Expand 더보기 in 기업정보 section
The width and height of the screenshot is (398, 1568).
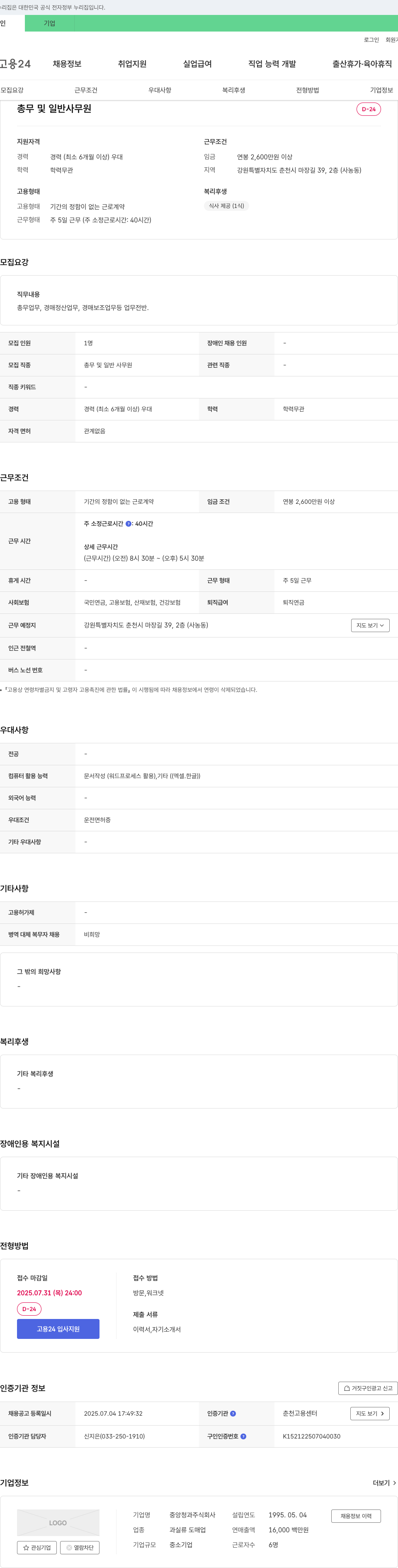(385, 1483)
